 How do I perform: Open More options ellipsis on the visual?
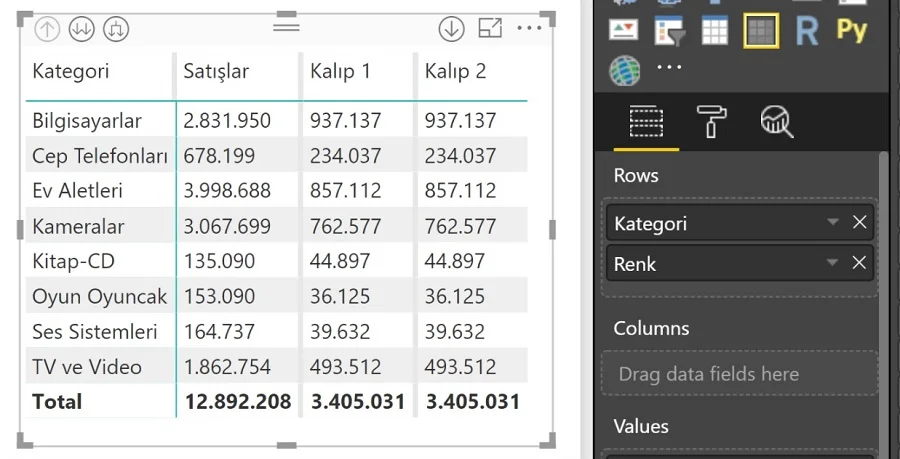pos(529,29)
